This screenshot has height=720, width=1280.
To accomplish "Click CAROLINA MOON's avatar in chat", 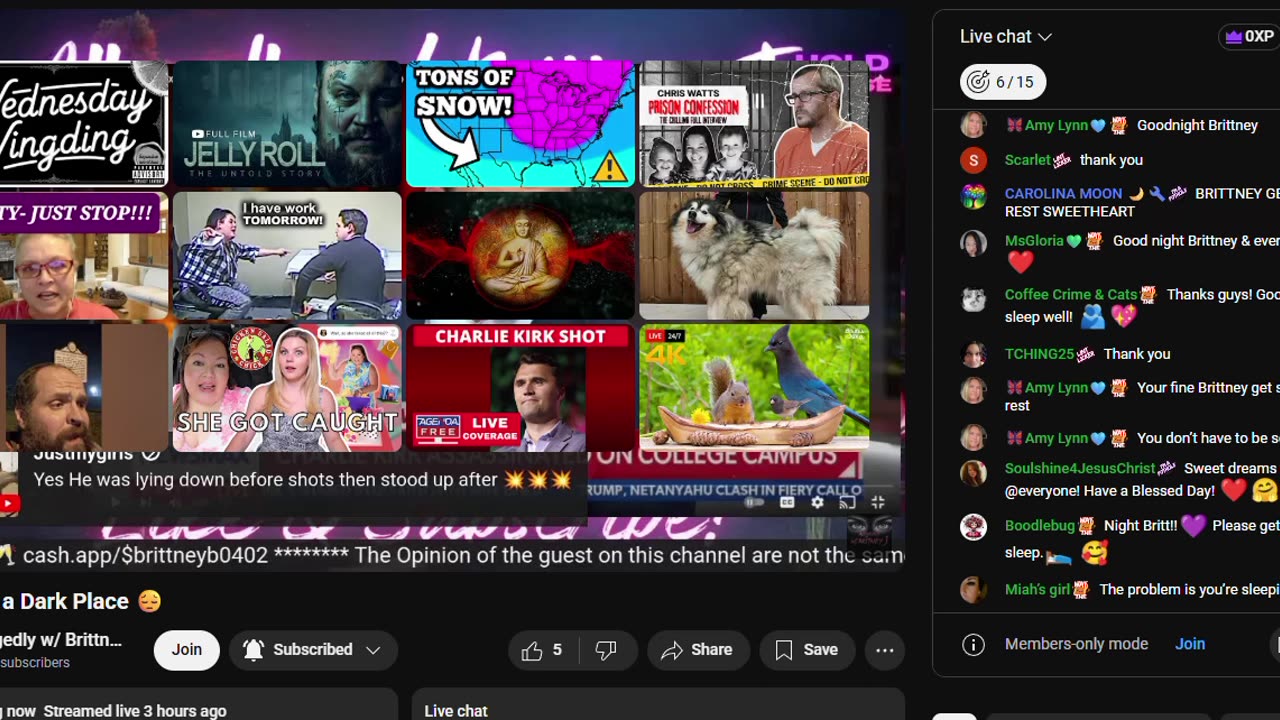I will [x=973, y=195].
